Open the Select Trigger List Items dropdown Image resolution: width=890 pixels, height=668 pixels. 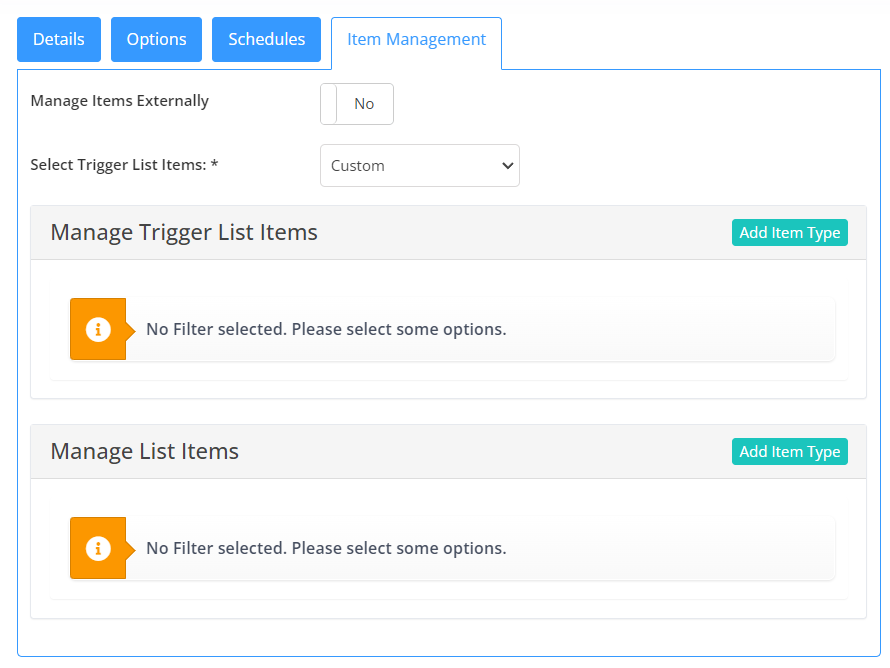[420, 166]
